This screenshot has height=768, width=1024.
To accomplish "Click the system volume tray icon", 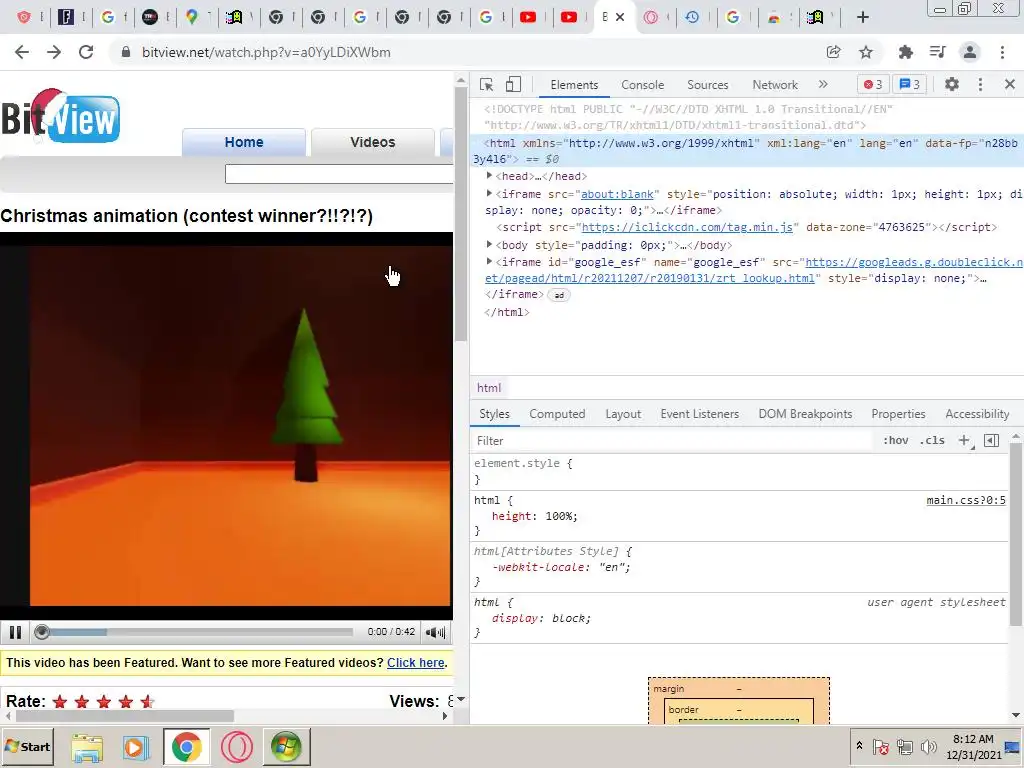I will coord(929,746).
